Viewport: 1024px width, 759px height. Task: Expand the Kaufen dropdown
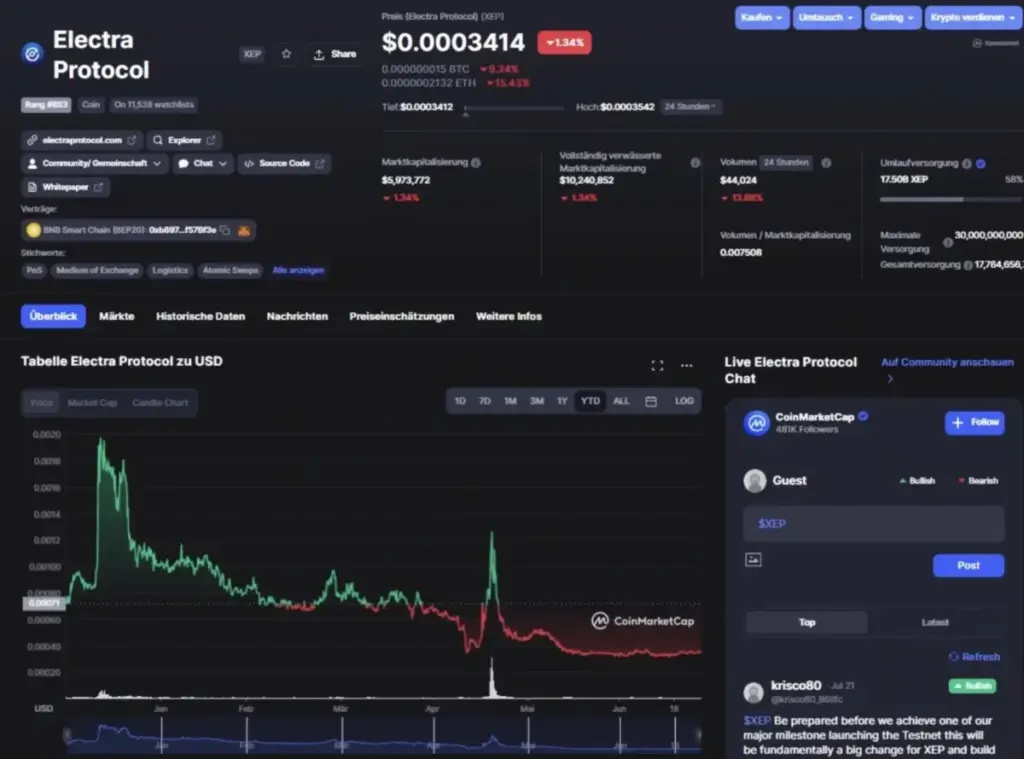[x=761, y=18]
